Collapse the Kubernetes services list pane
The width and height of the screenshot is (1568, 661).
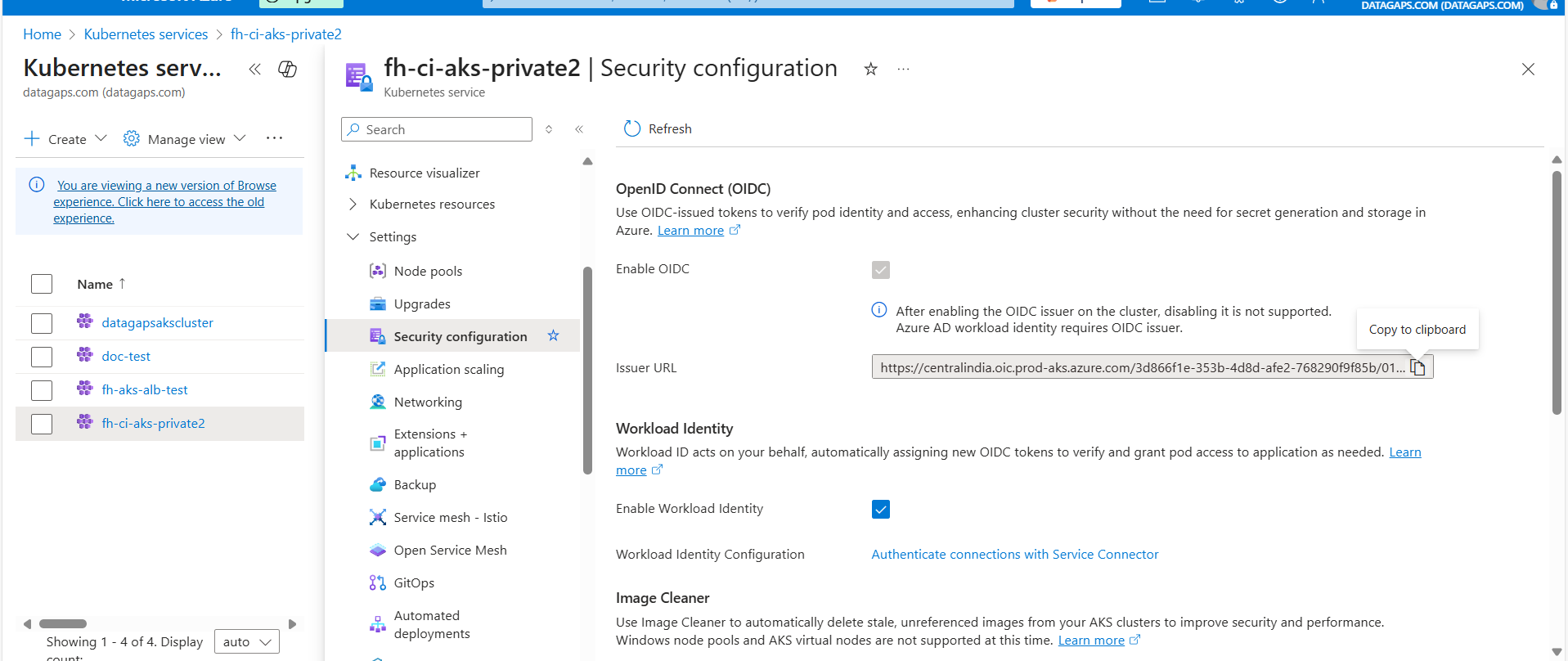(x=254, y=69)
